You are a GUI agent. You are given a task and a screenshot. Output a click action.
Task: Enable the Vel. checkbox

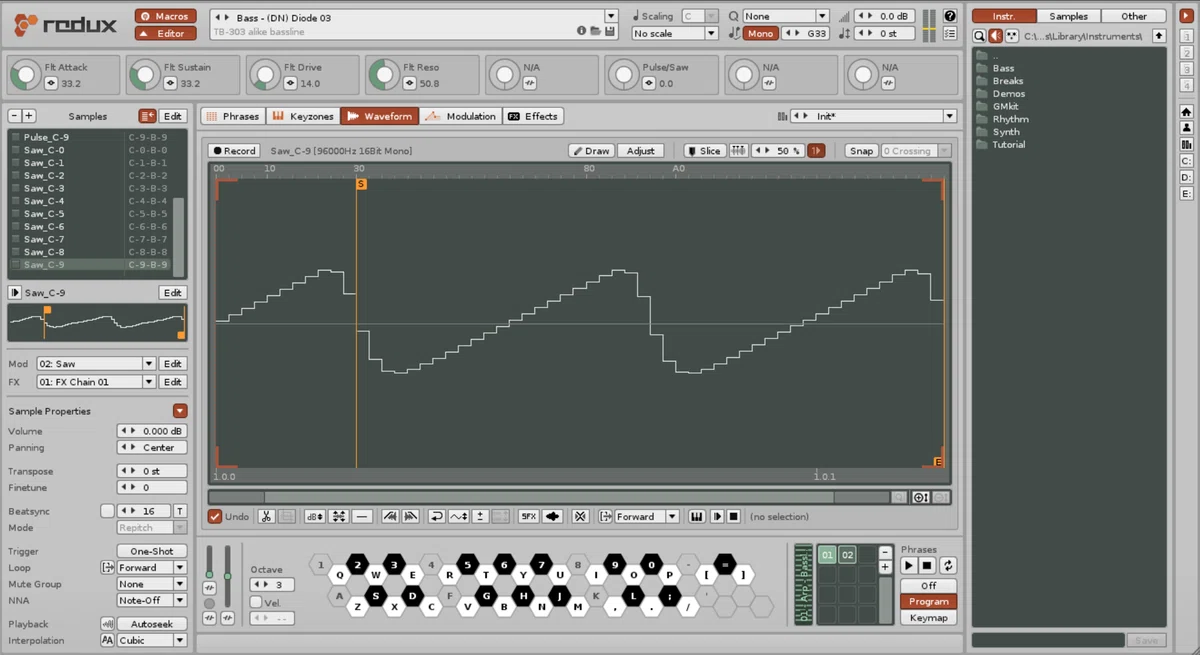click(x=256, y=602)
